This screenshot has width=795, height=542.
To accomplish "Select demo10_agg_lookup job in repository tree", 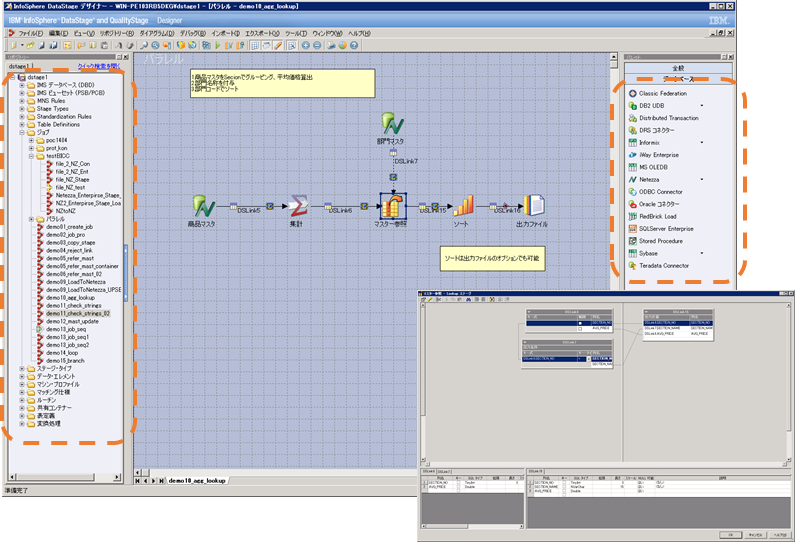I will 70,298.
